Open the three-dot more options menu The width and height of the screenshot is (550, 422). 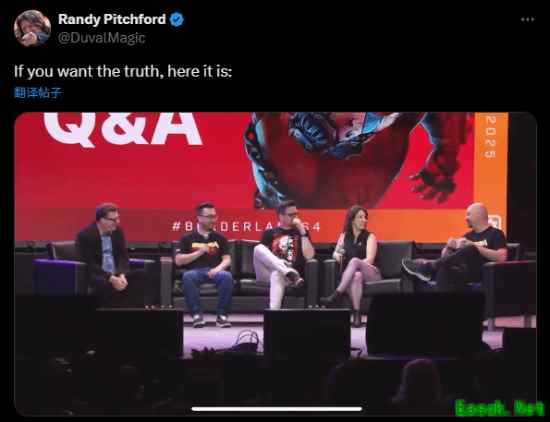coord(528,20)
